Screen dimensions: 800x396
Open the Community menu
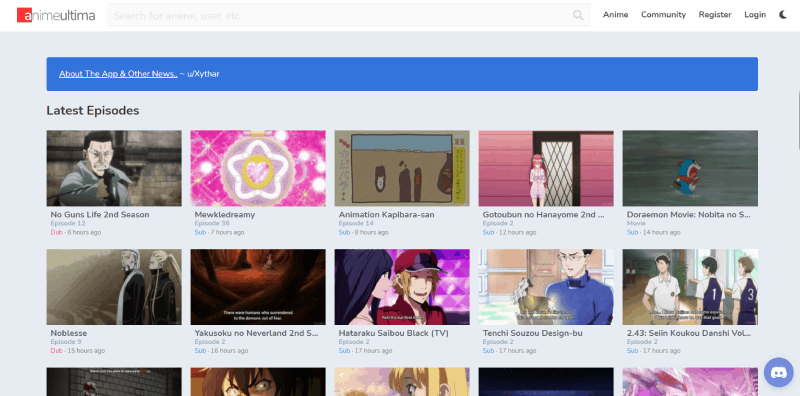click(x=663, y=15)
